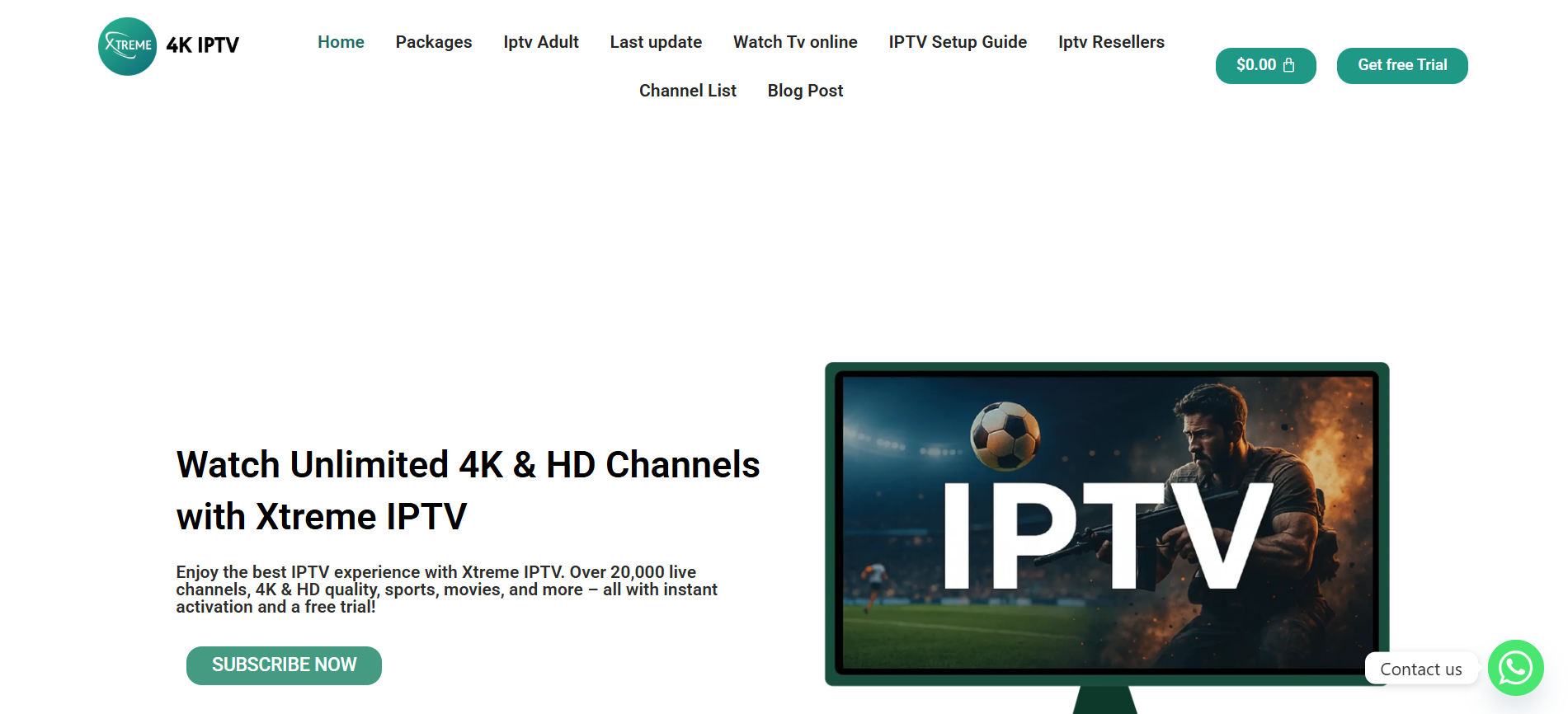Select Last update in navigation

[656, 42]
